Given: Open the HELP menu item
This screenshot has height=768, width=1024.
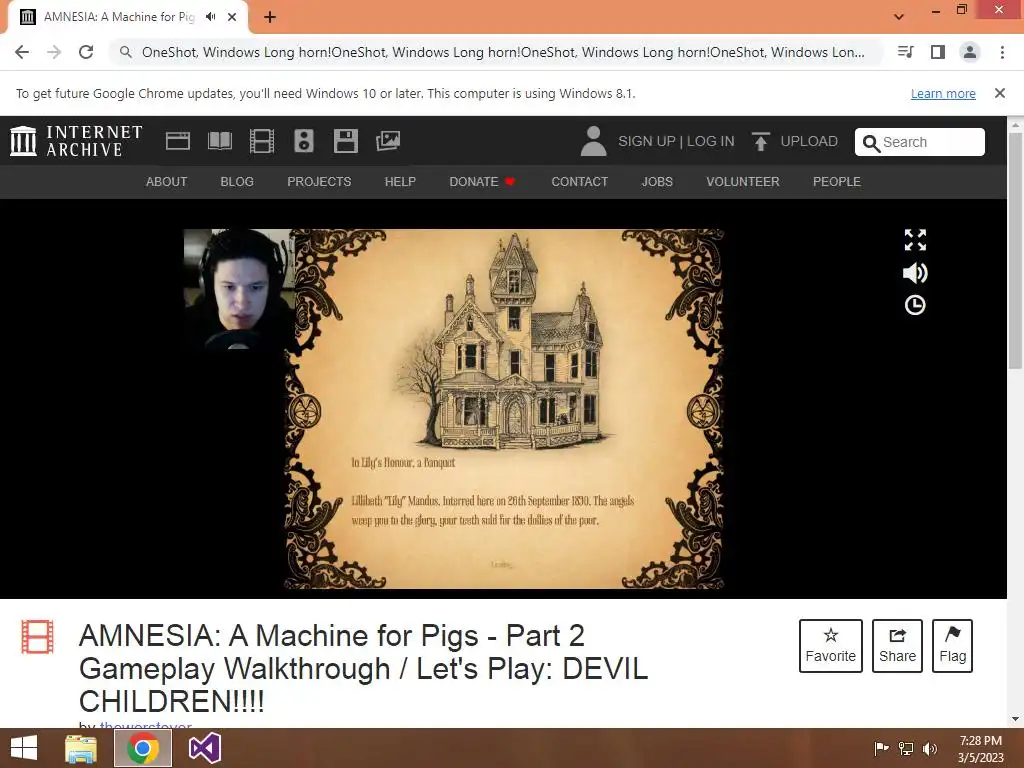Looking at the screenshot, I should tap(400, 182).
